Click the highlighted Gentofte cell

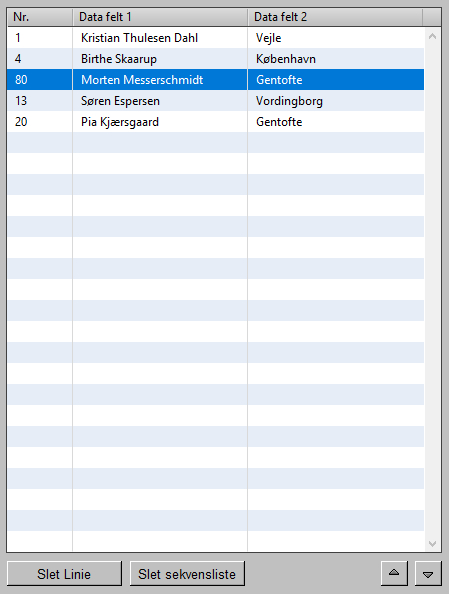(x=336, y=80)
